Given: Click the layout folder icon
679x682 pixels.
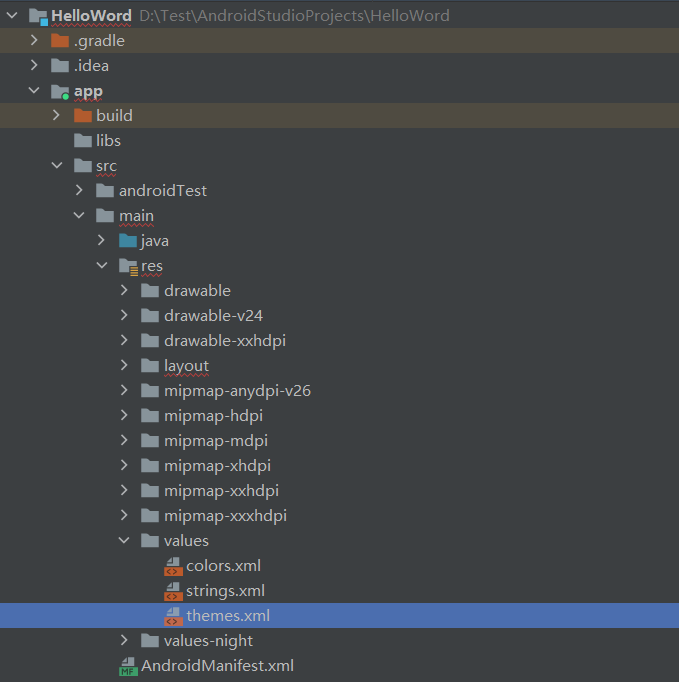Looking at the screenshot, I should point(150,365).
